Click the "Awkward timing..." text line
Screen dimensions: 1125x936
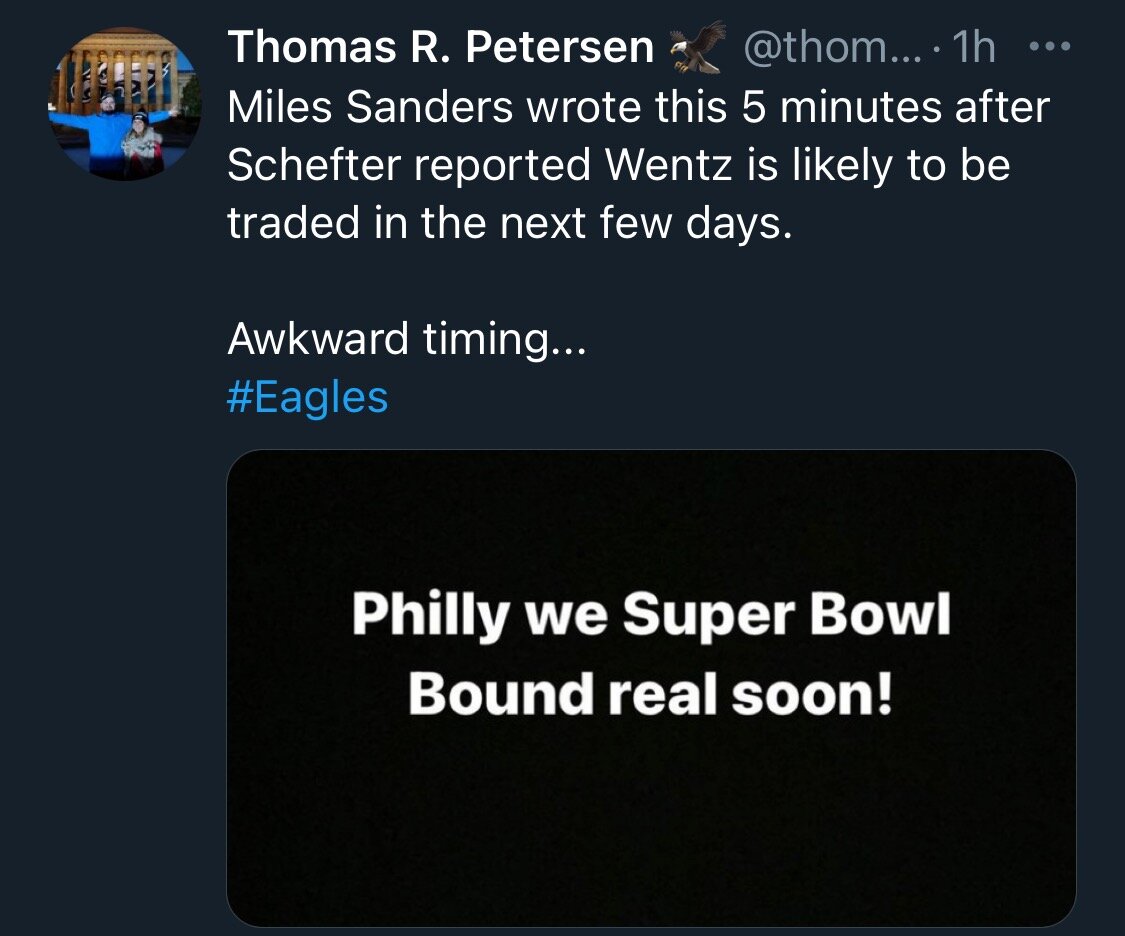click(405, 340)
